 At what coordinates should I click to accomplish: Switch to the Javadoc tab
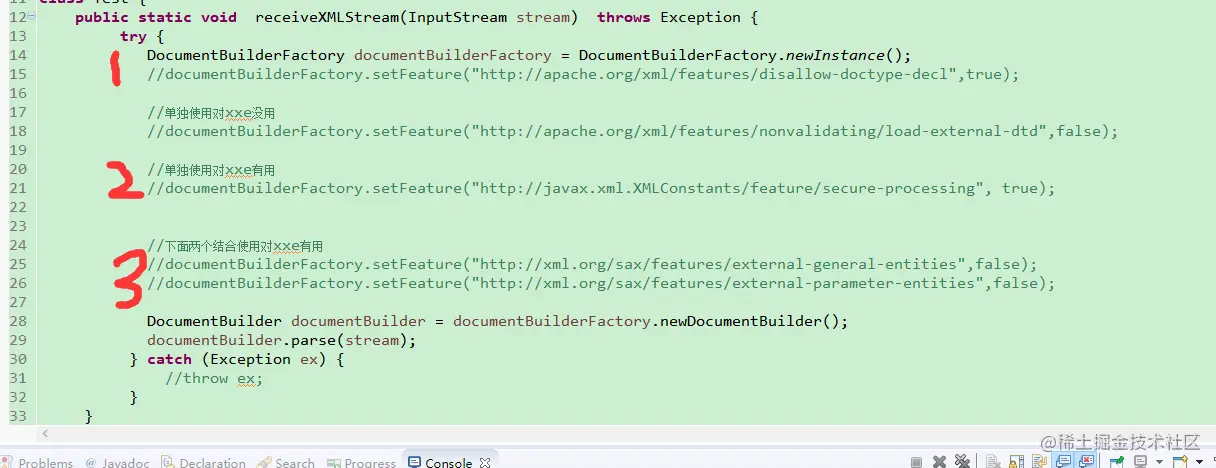pos(118,462)
